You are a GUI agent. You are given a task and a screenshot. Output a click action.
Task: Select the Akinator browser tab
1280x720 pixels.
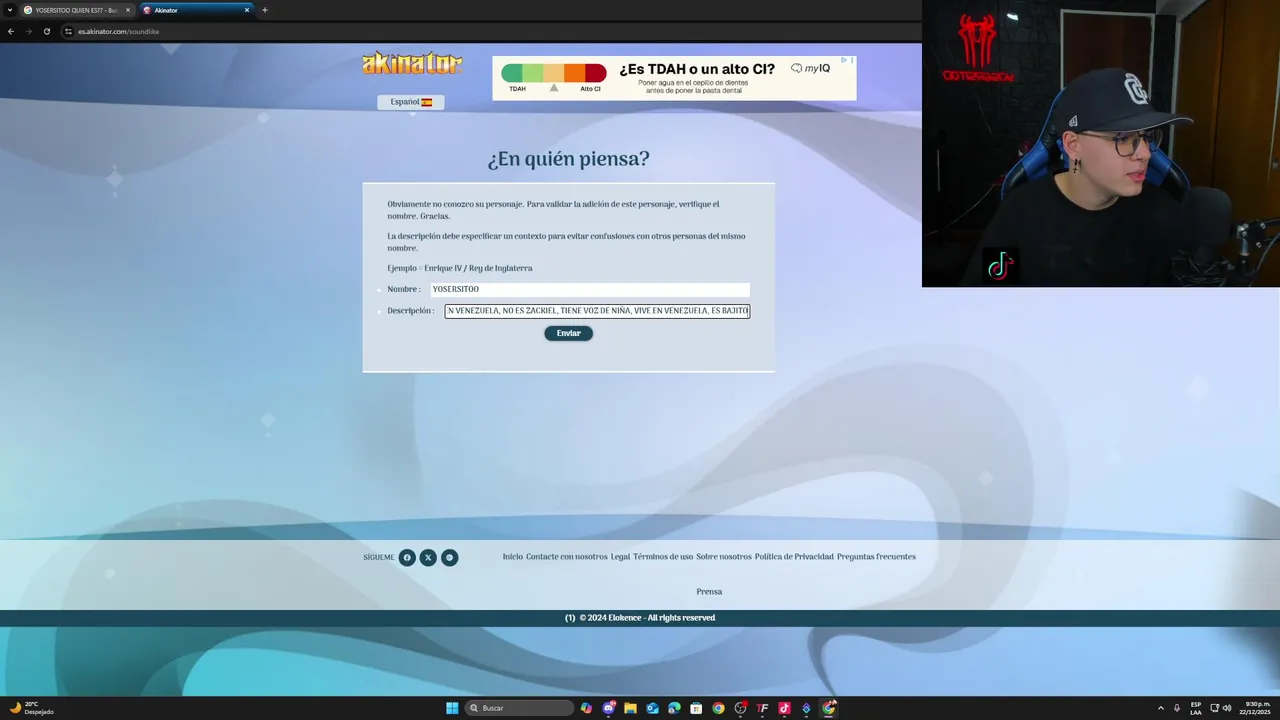pyautogui.click(x=195, y=10)
